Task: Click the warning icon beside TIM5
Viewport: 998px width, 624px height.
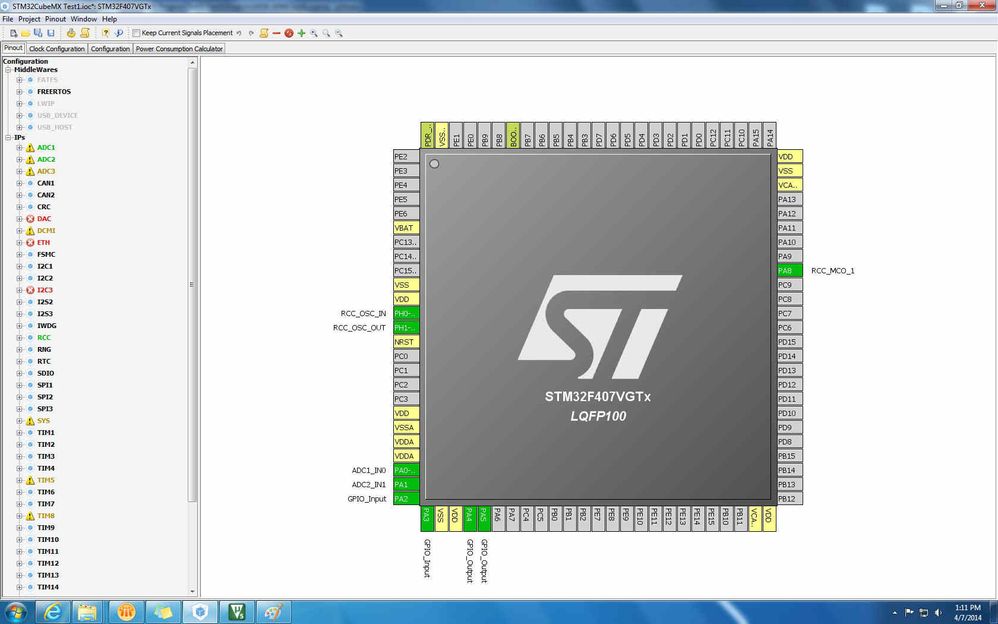Action: click(30, 481)
